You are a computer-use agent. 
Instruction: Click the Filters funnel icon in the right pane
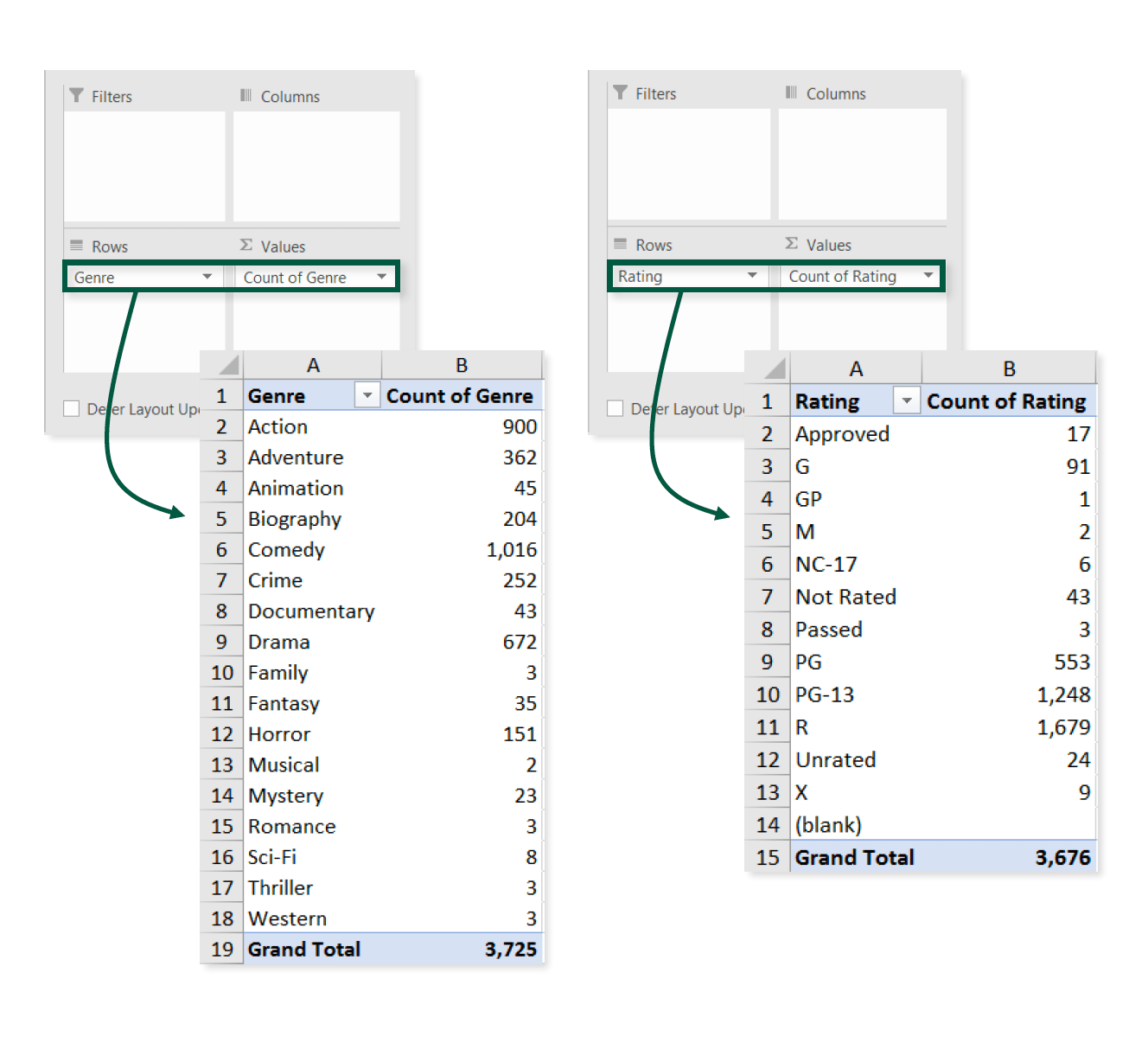coord(620,93)
